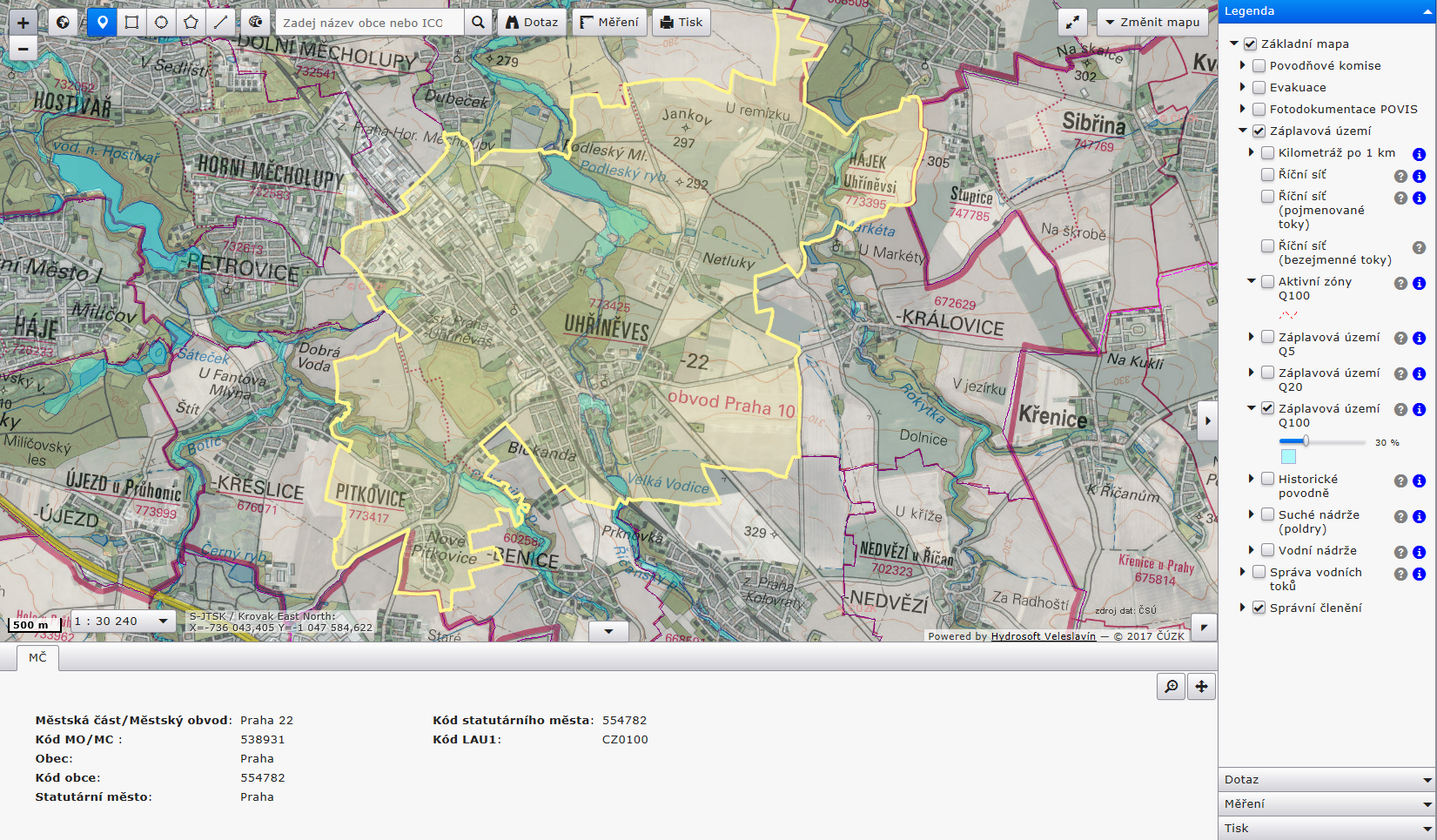The width and height of the screenshot is (1437, 840).
Task: Enable Fotodokumentace POVIS layer
Action: point(1259,109)
